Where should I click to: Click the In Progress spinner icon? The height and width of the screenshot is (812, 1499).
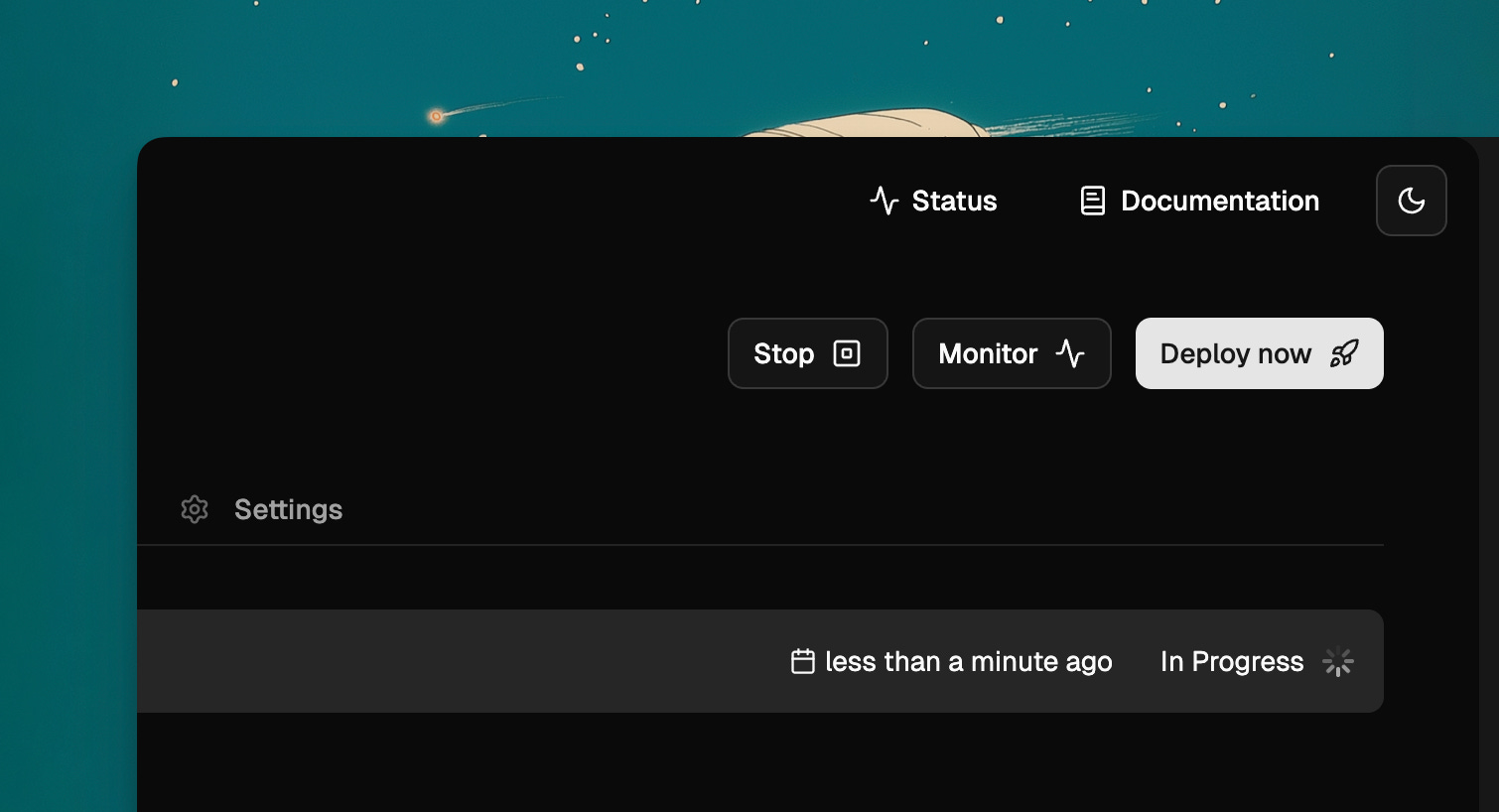click(1338, 662)
